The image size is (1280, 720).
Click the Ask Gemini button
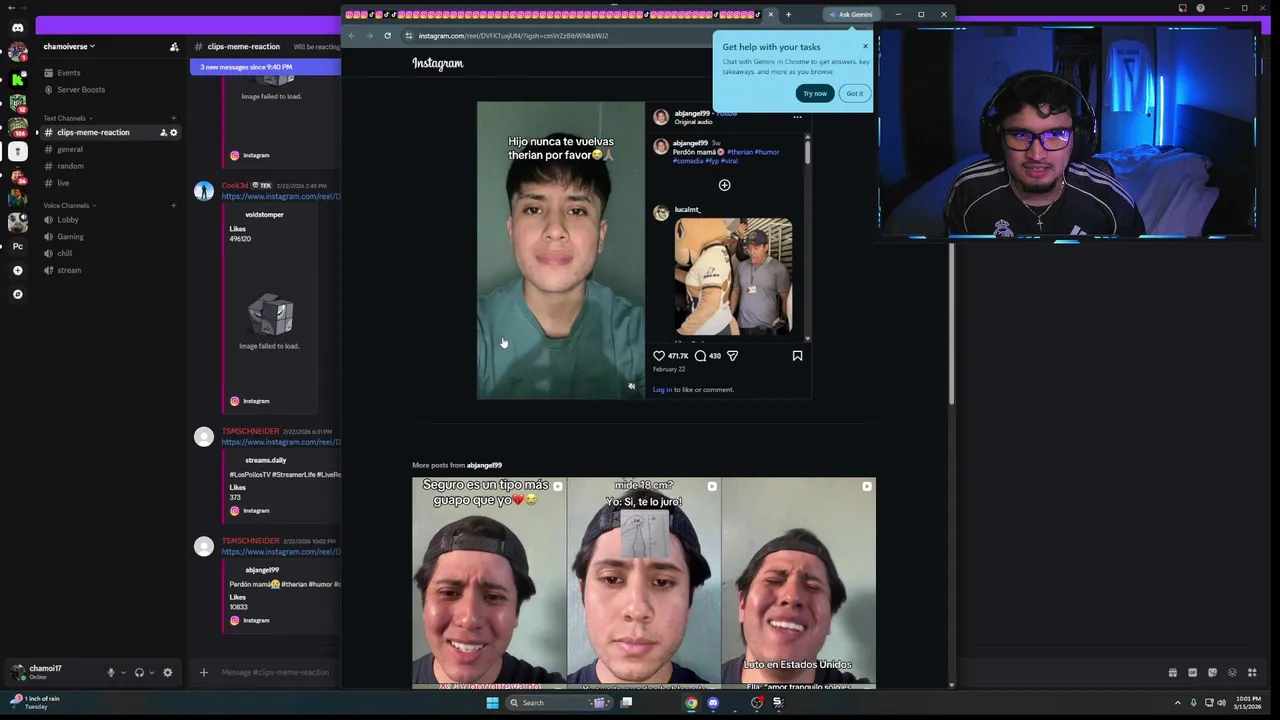850,14
